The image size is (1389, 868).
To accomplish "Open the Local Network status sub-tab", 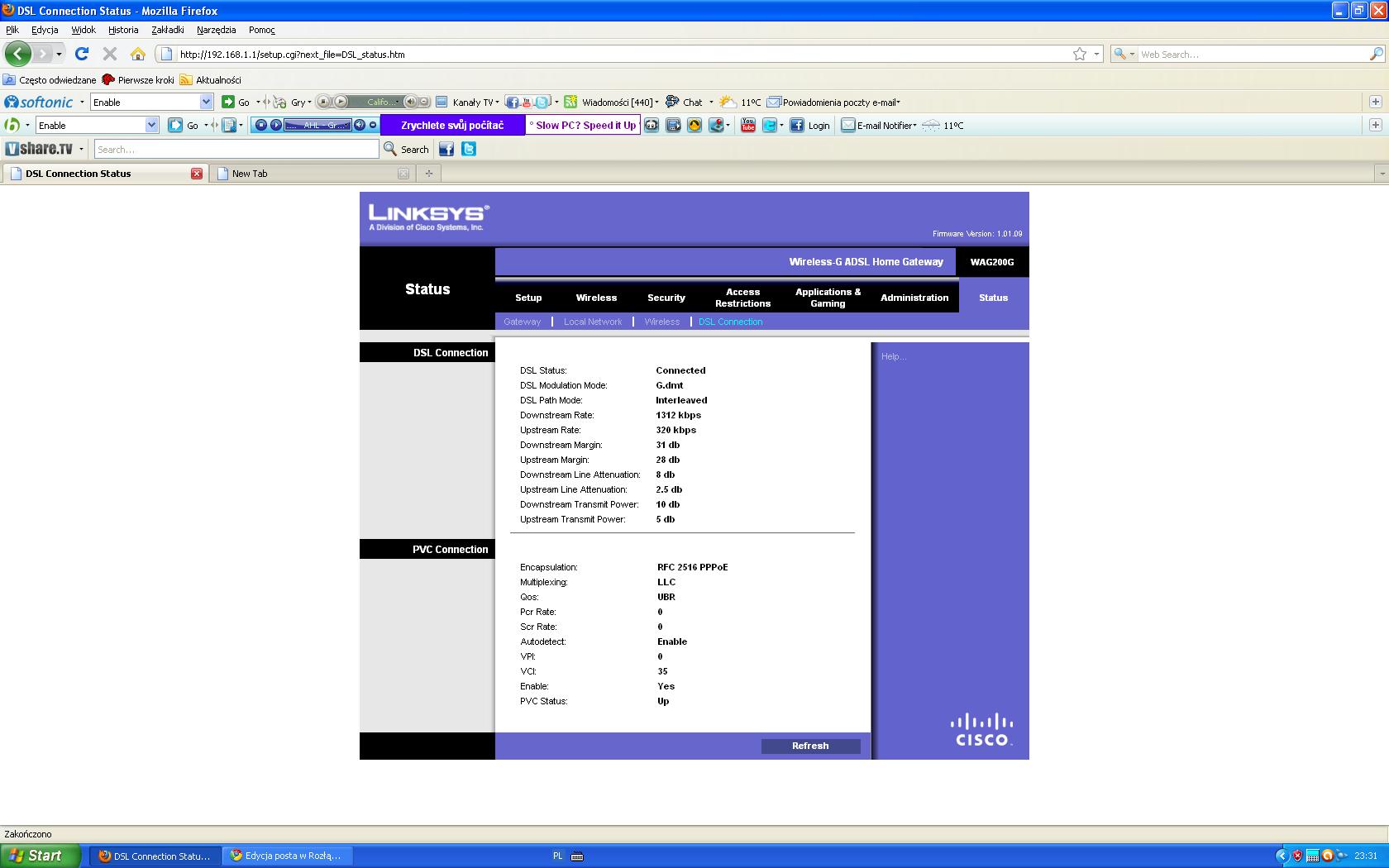I will [x=592, y=322].
